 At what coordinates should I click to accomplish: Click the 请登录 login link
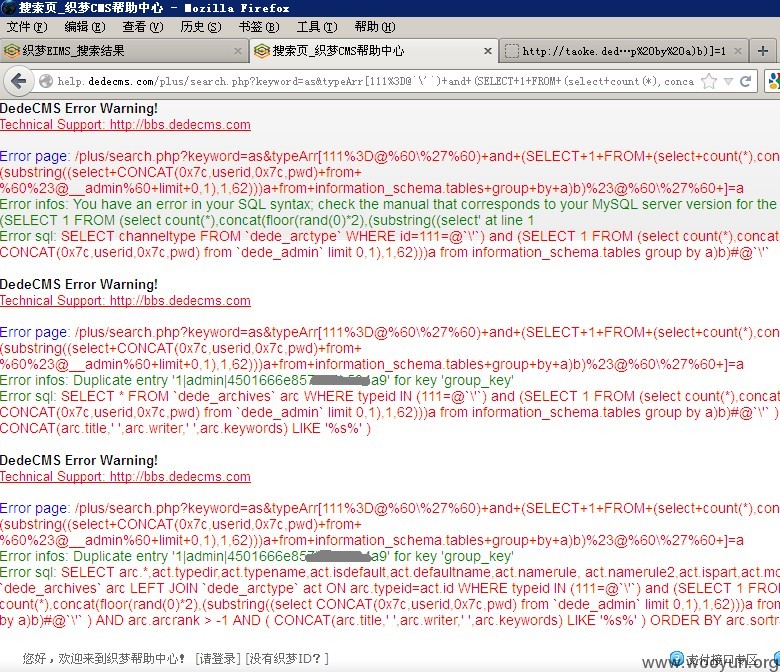point(219,659)
